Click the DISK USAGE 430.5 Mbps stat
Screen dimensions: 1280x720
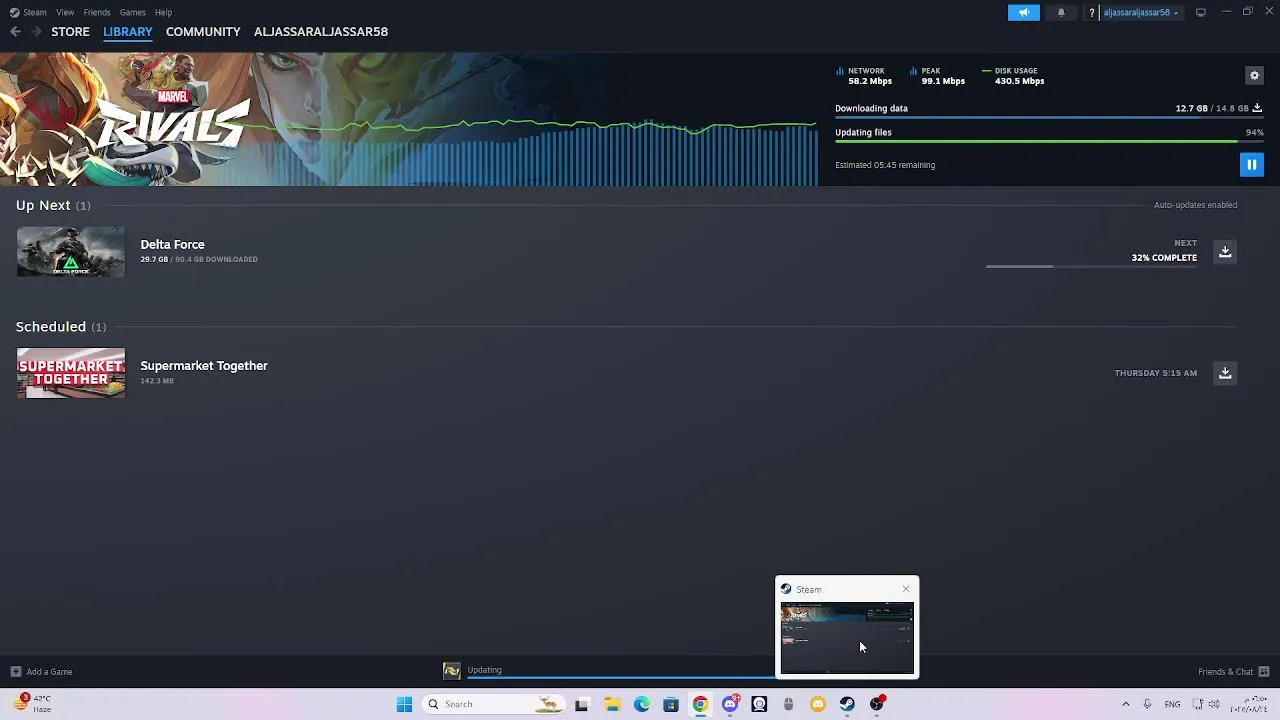pos(1014,76)
